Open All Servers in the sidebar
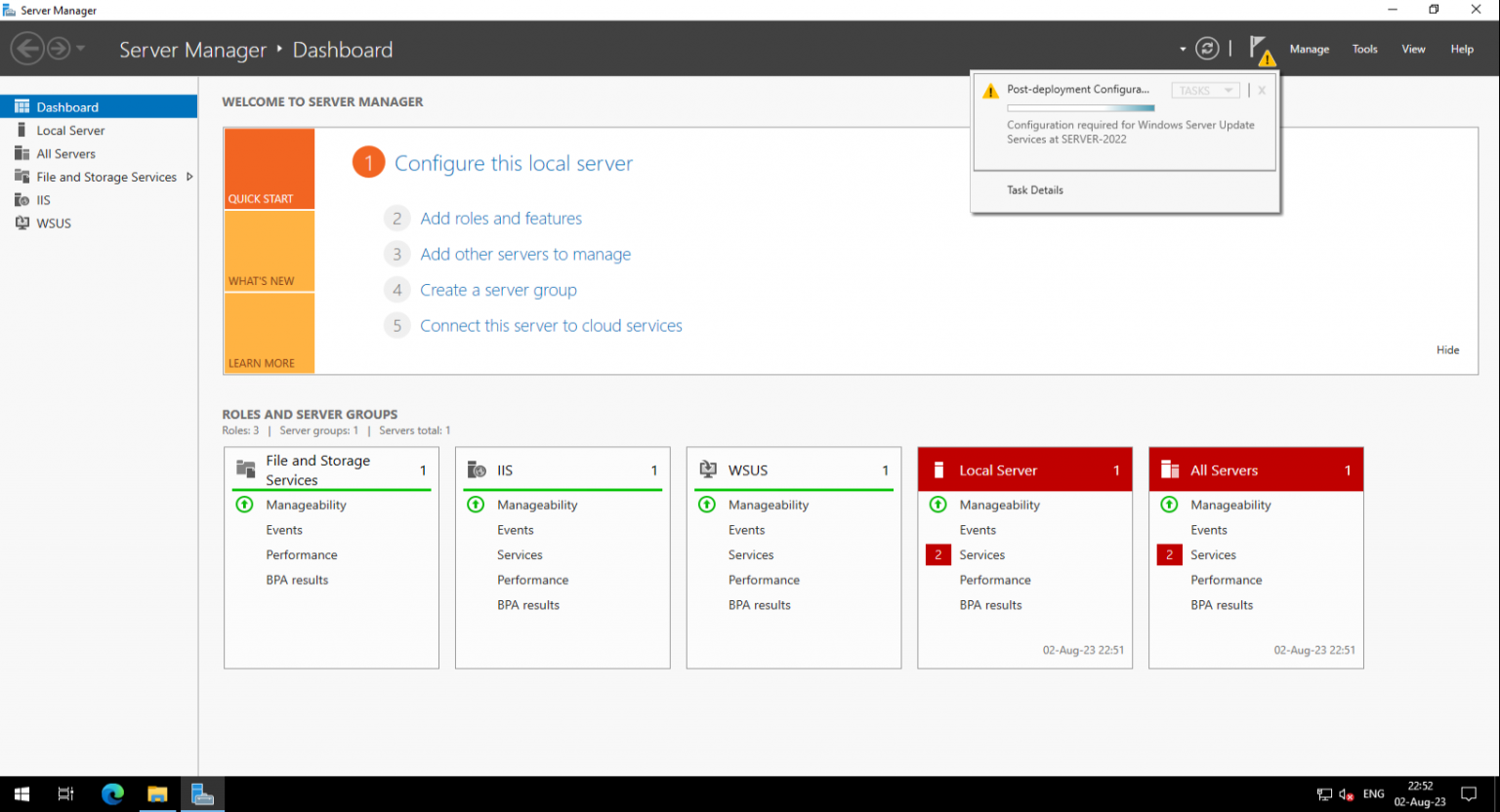The height and width of the screenshot is (812, 1500). [66, 153]
